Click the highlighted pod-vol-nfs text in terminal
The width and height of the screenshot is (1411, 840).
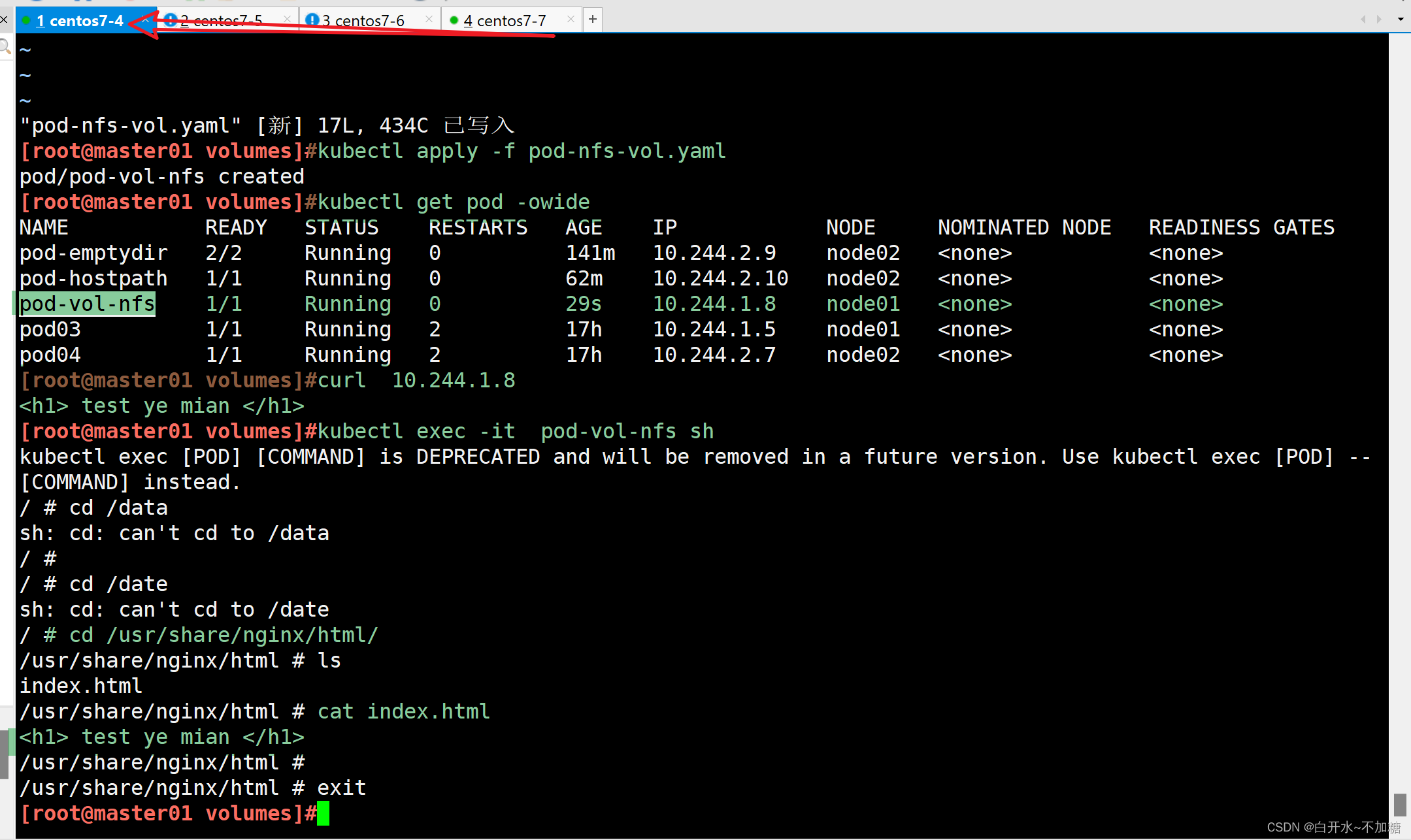[x=87, y=304]
